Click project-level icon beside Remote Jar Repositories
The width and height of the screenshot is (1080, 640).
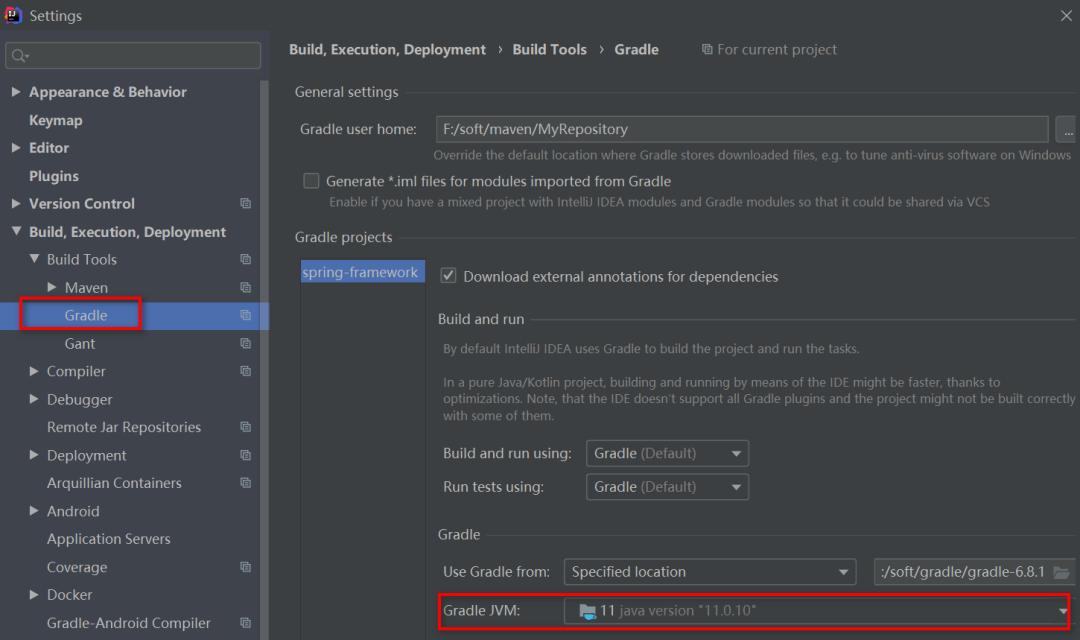(x=245, y=427)
